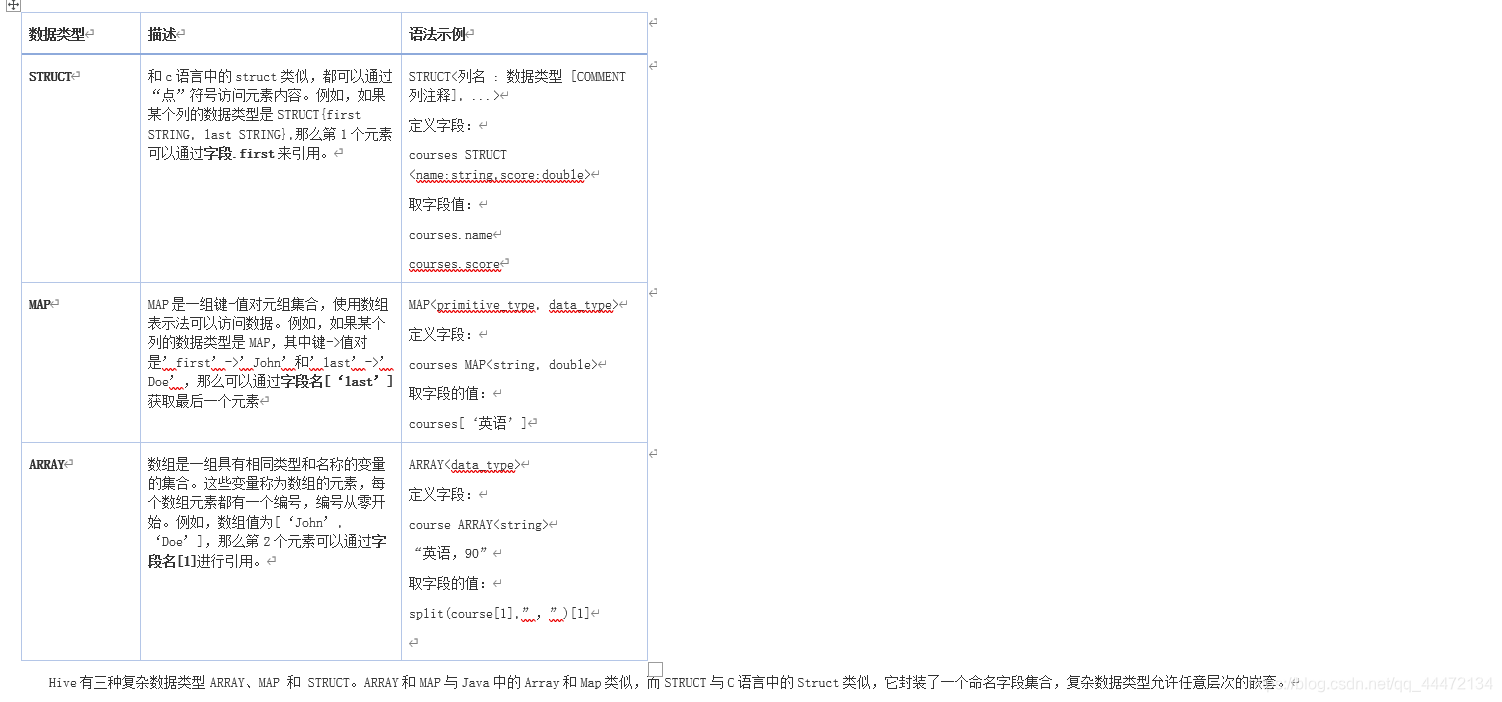Click the table resize handle square

tap(656, 668)
